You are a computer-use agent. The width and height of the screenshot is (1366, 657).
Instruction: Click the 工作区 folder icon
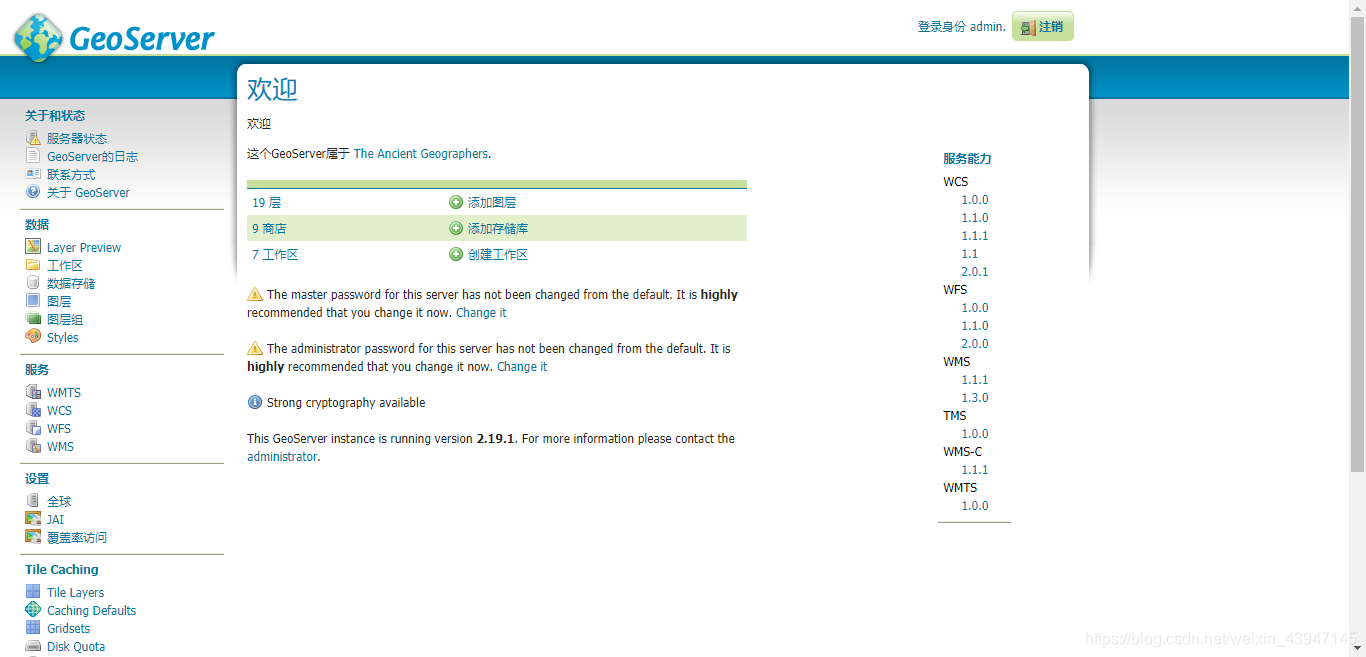pyautogui.click(x=33, y=265)
